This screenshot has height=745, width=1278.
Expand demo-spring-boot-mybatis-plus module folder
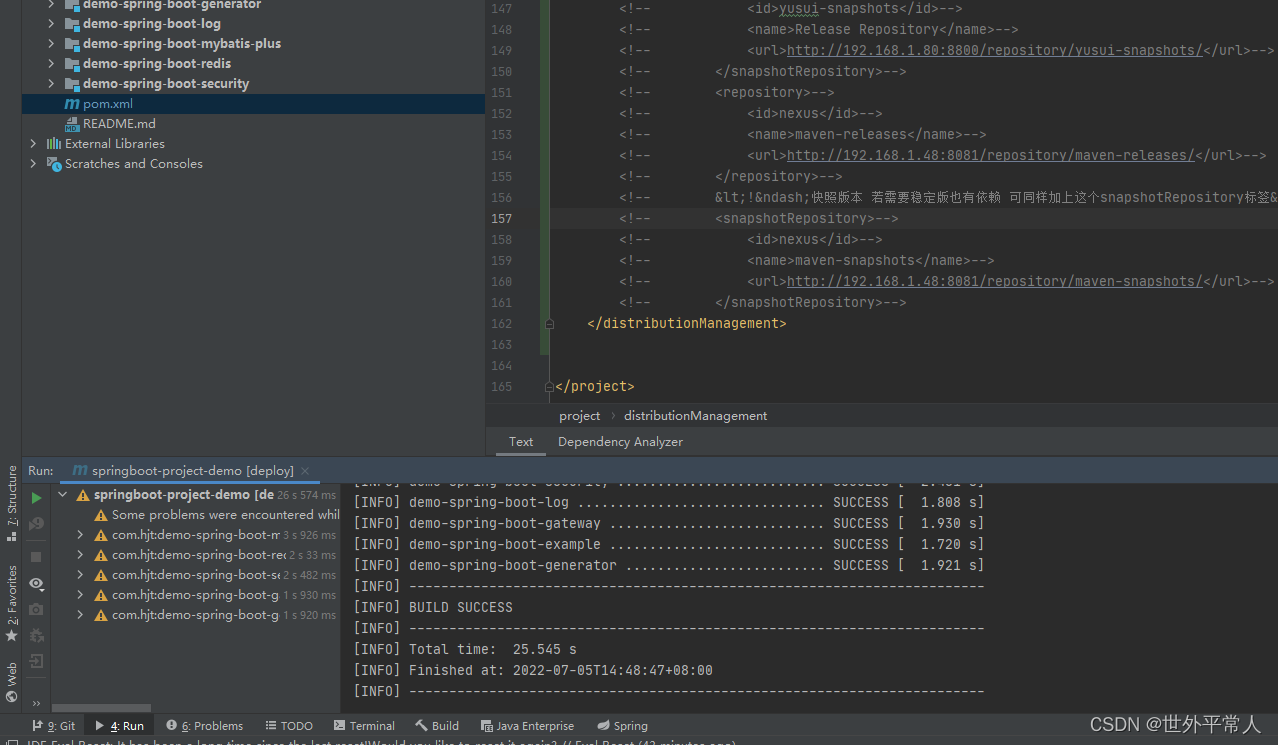(x=52, y=44)
